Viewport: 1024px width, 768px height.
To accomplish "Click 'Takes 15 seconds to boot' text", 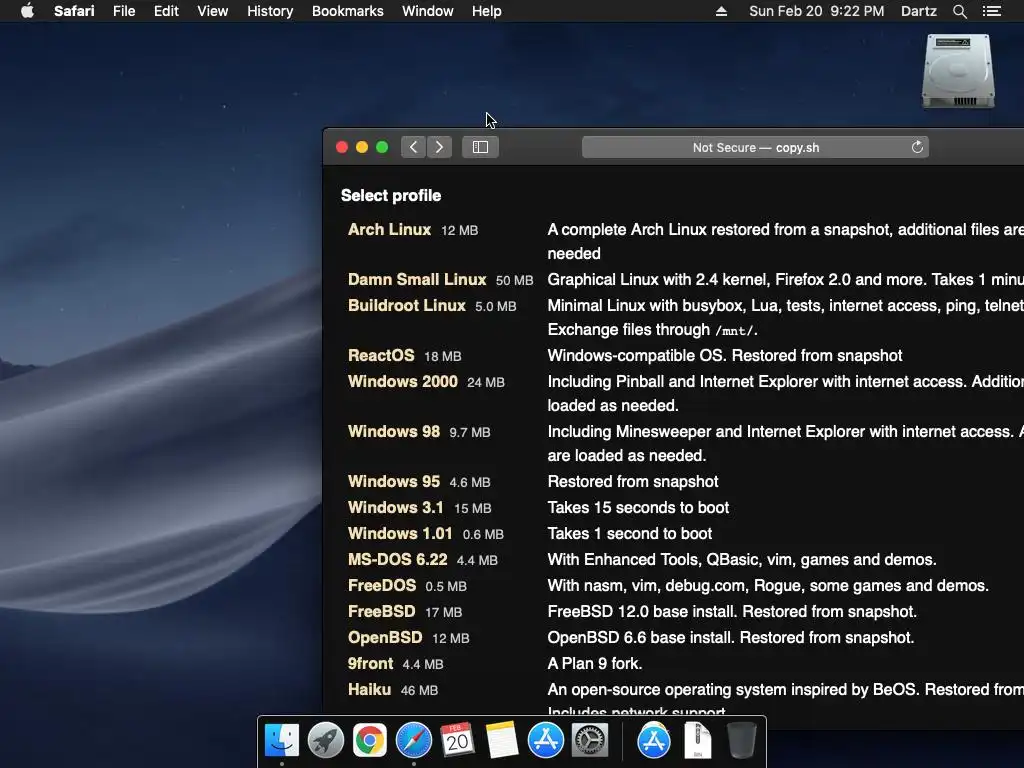I will pyautogui.click(x=638, y=507).
